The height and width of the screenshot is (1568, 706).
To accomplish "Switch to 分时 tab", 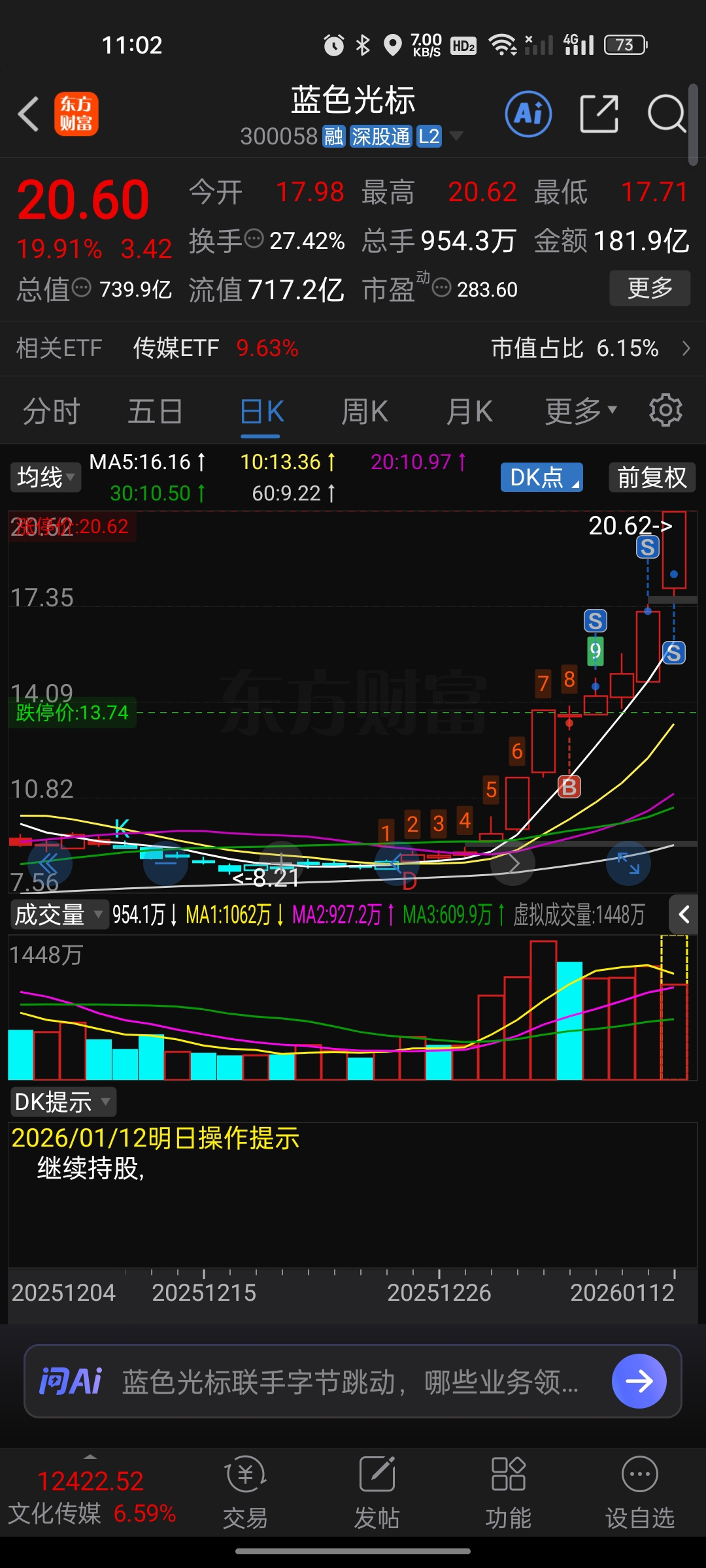I will tap(52, 411).
